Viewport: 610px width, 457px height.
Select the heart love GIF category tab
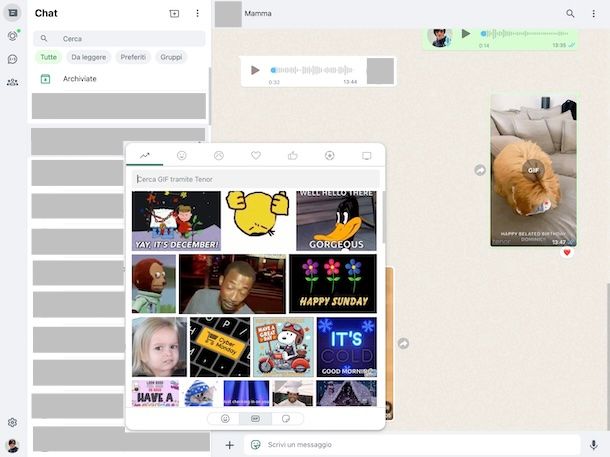256,156
